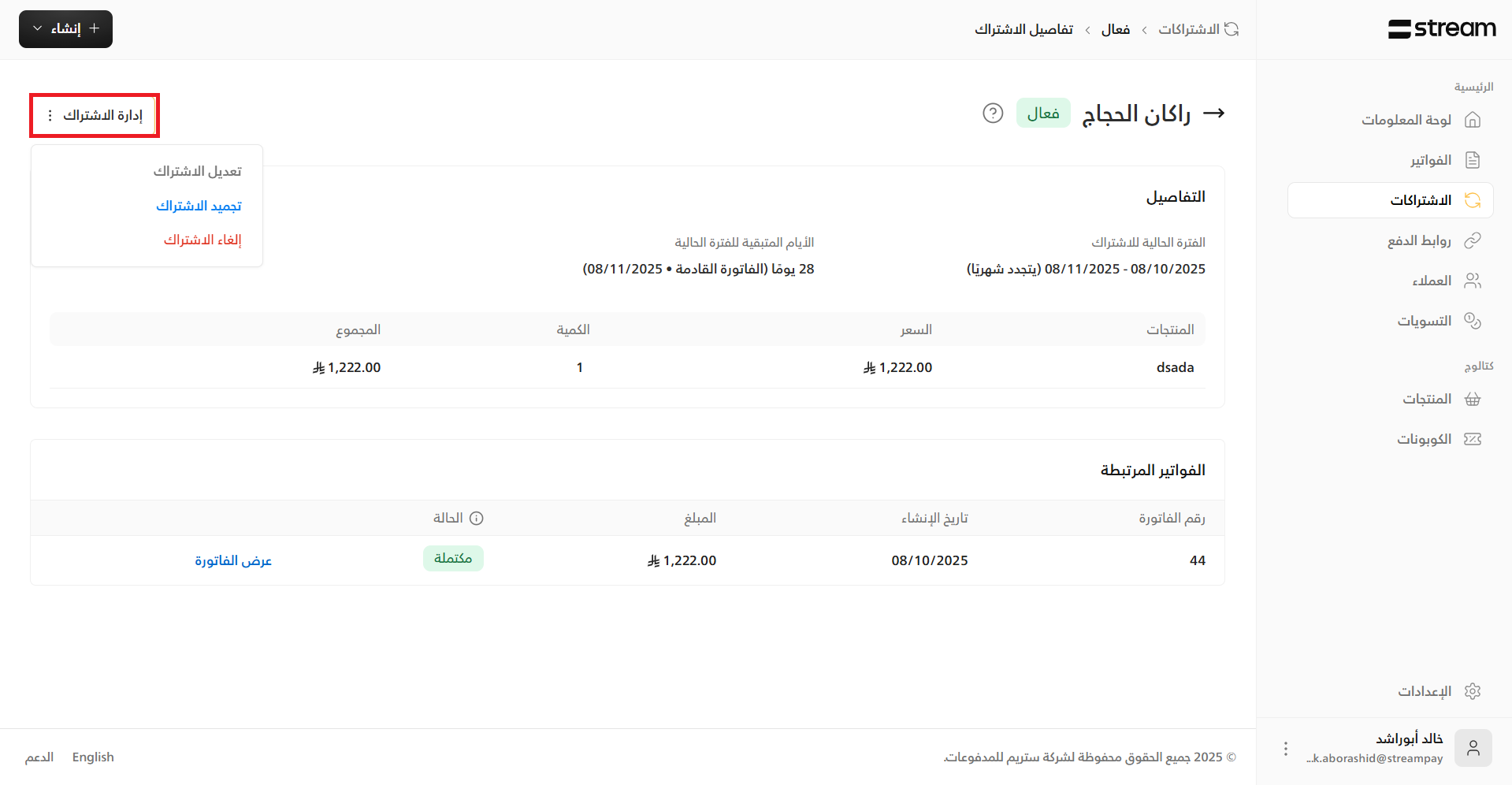This screenshot has width=1512, height=785.
Task: Select Cancel Subscription in red
Action: [x=202, y=240]
